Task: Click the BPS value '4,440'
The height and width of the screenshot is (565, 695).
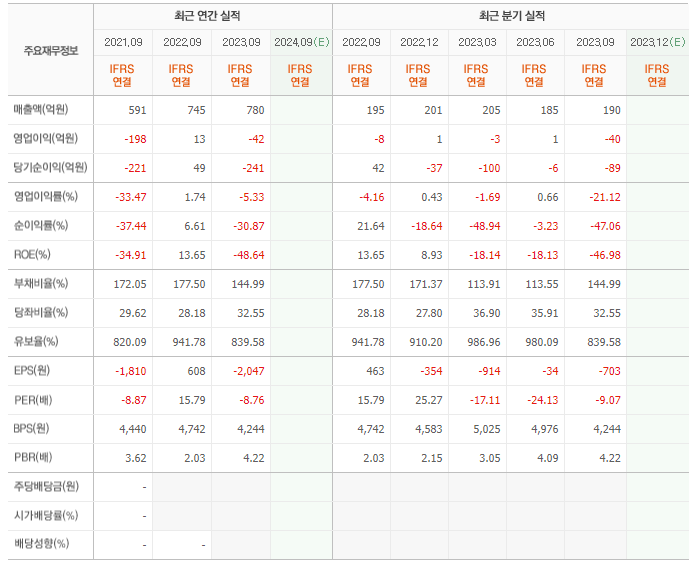Action: [x=133, y=429]
